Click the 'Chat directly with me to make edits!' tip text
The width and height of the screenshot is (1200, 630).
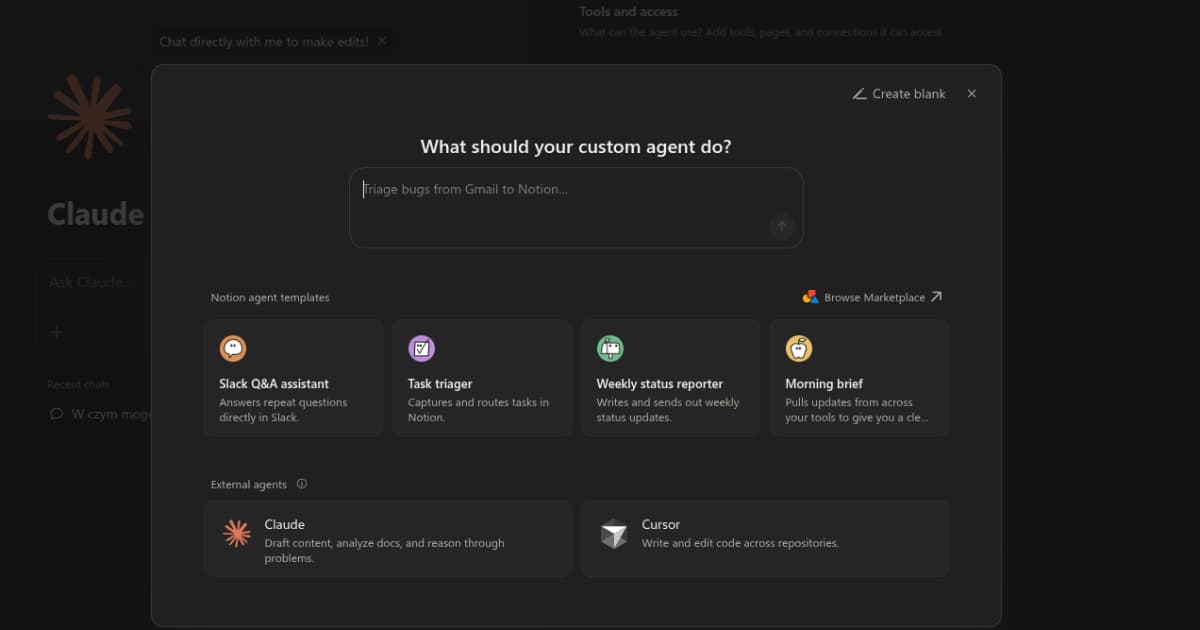click(x=264, y=41)
